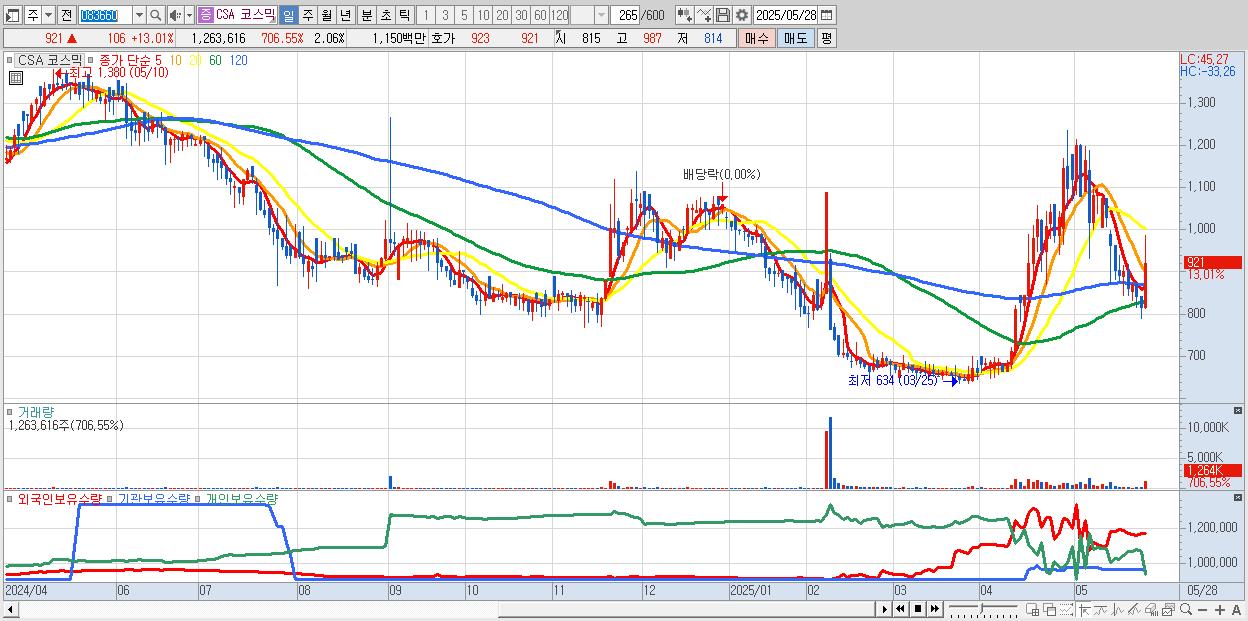Select the daily (일) chart period
The height and width of the screenshot is (621, 1248).
coord(288,15)
